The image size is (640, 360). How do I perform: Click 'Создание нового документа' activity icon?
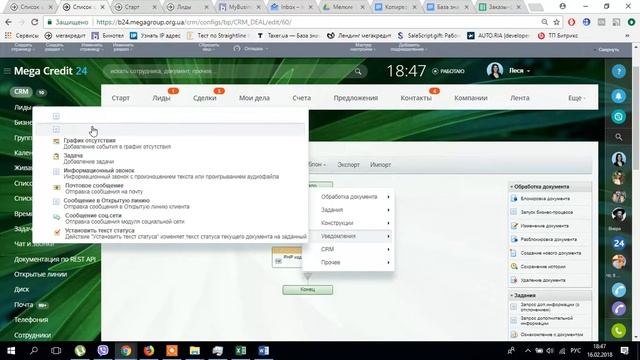pyautogui.click(x=514, y=253)
